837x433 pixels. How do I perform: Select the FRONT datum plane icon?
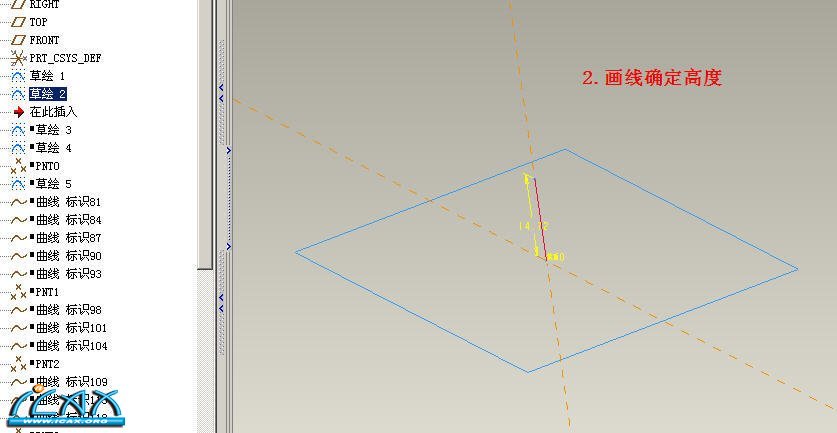pyautogui.click(x=19, y=40)
